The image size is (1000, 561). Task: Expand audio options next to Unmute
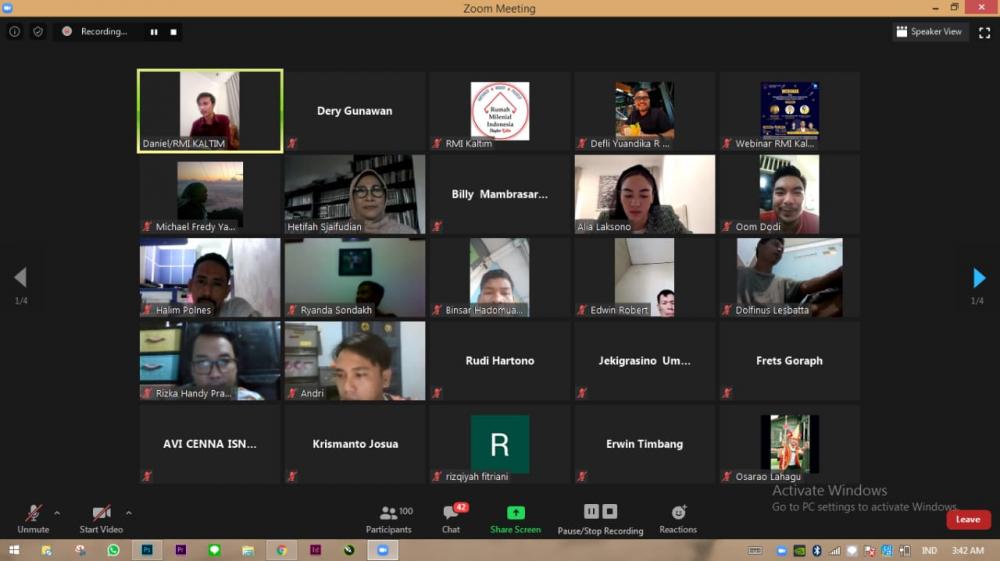(x=57, y=513)
